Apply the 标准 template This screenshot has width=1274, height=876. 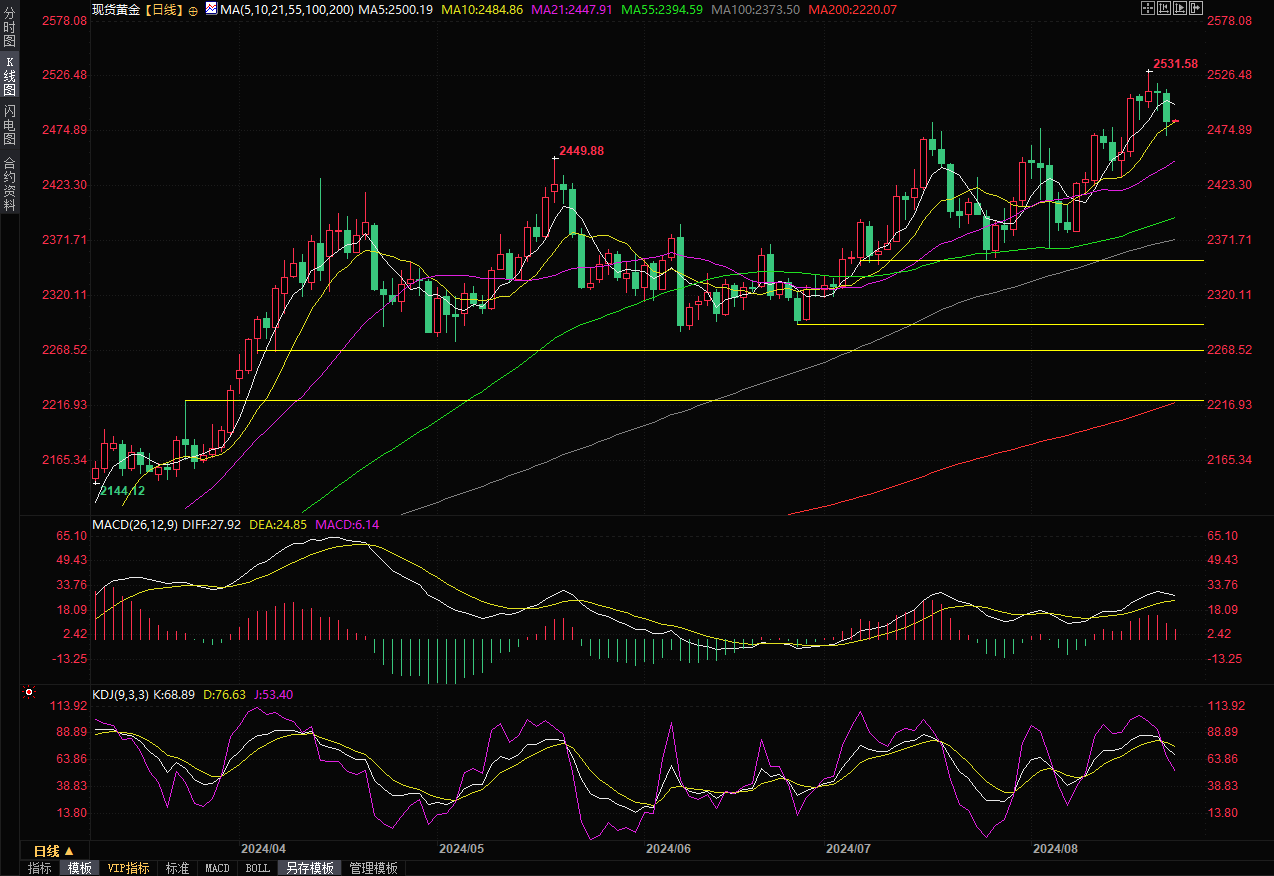click(x=177, y=868)
